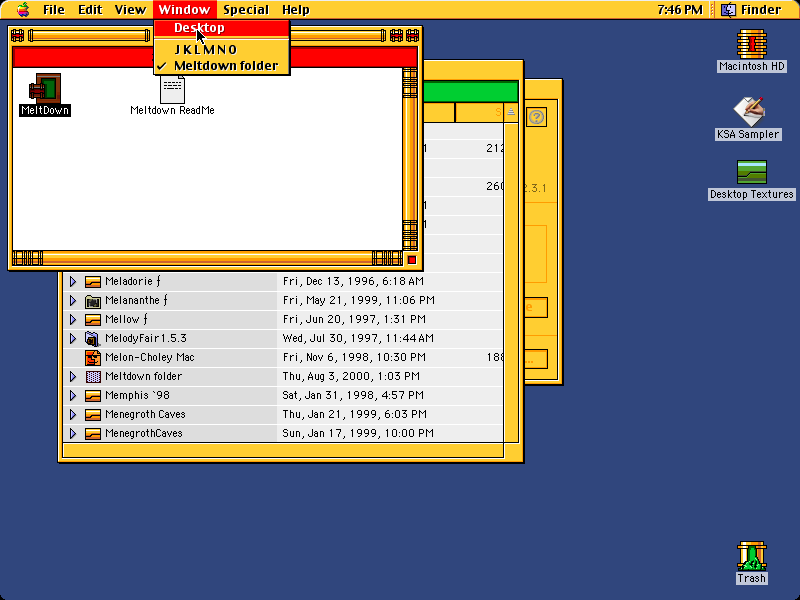Expand the Menegroth Caves folder triangle
800x600 pixels.
[73, 414]
